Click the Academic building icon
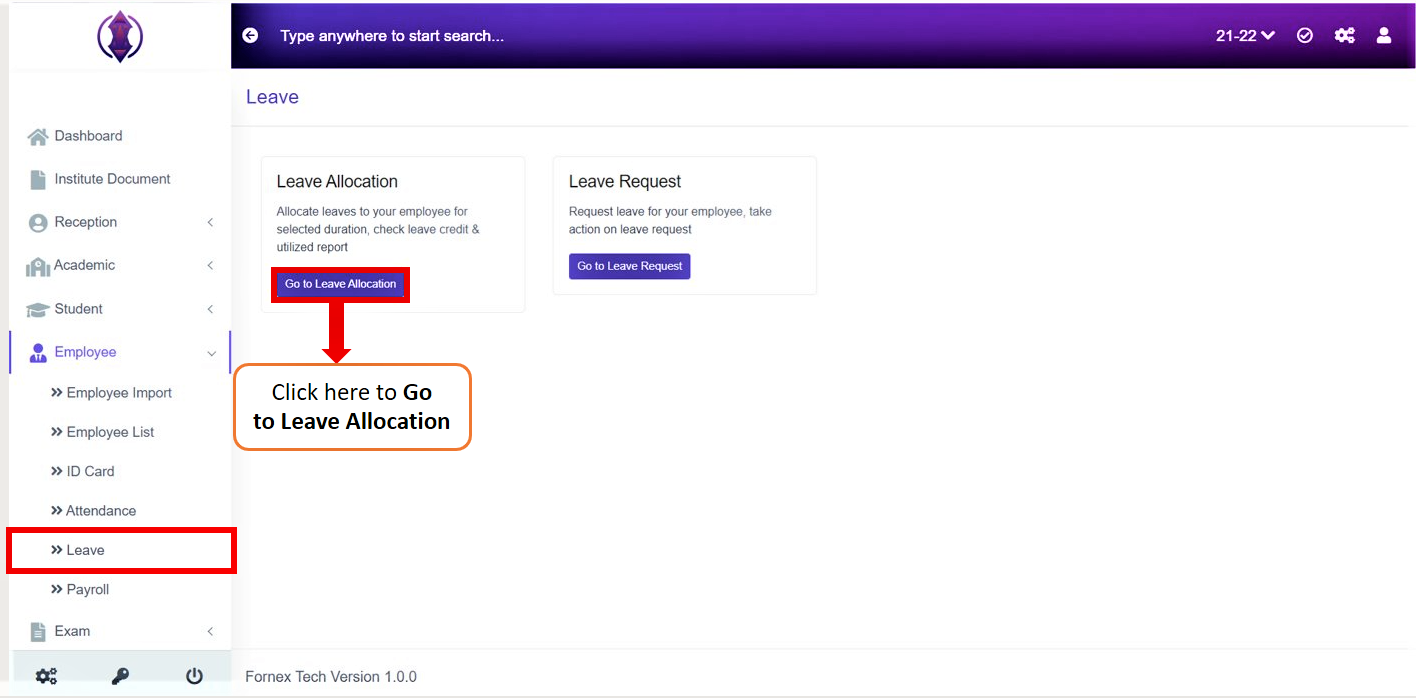The image size is (1416, 698). [38, 267]
